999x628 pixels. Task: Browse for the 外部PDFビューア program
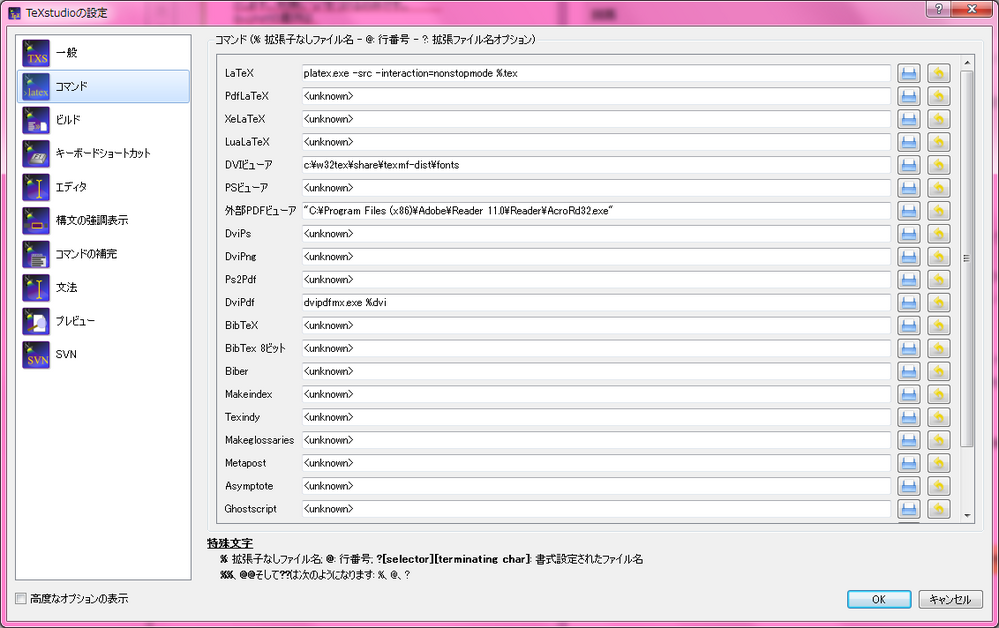click(x=909, y=211)
